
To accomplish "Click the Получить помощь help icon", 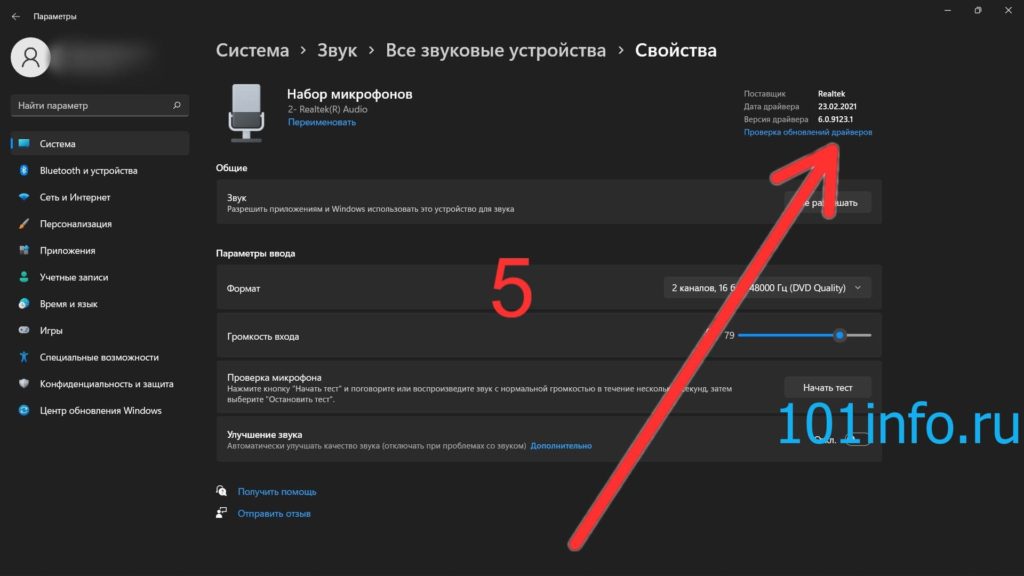I will point(222,491).
